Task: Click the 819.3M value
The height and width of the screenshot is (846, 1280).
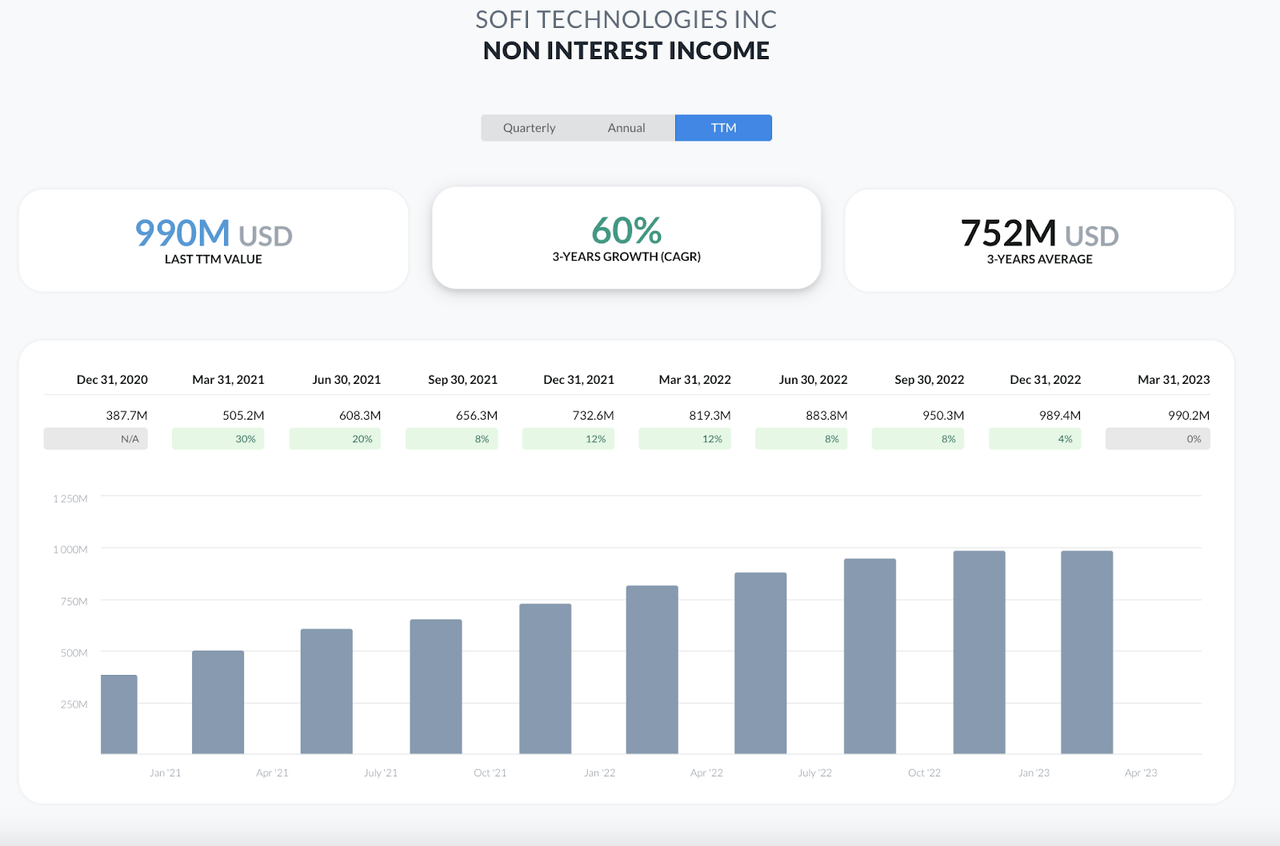Action: (709, 415)
